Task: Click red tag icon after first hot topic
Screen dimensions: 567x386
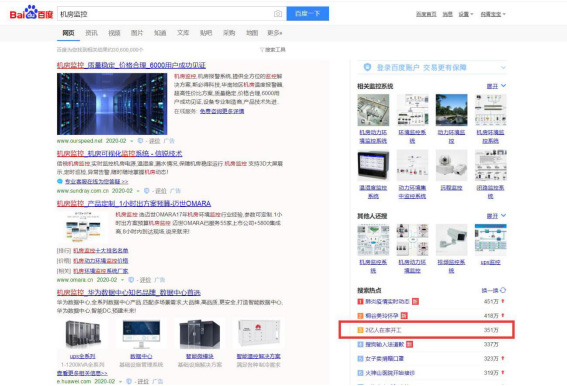Action: point(415,301)
